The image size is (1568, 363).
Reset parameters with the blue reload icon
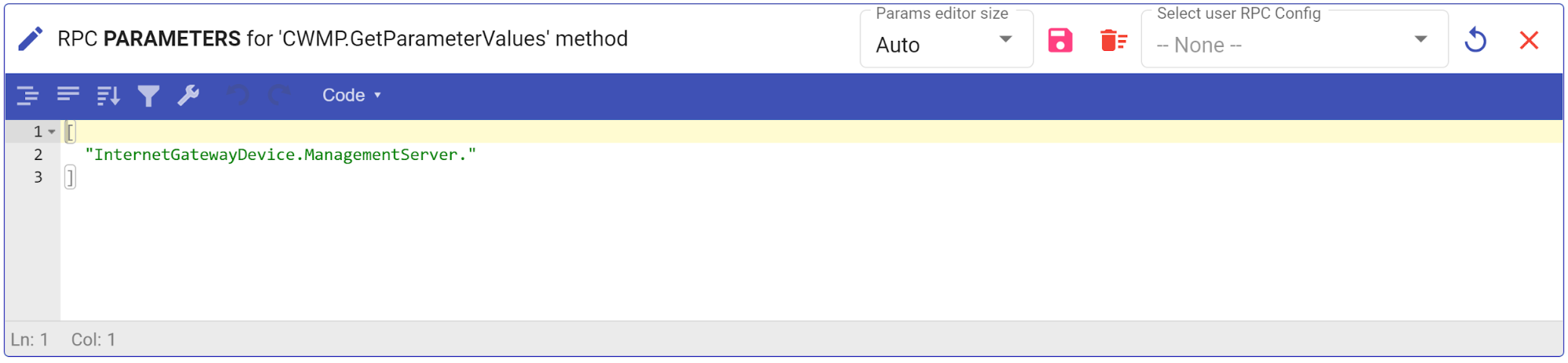pyautogui.click(x=1475, y=40)
